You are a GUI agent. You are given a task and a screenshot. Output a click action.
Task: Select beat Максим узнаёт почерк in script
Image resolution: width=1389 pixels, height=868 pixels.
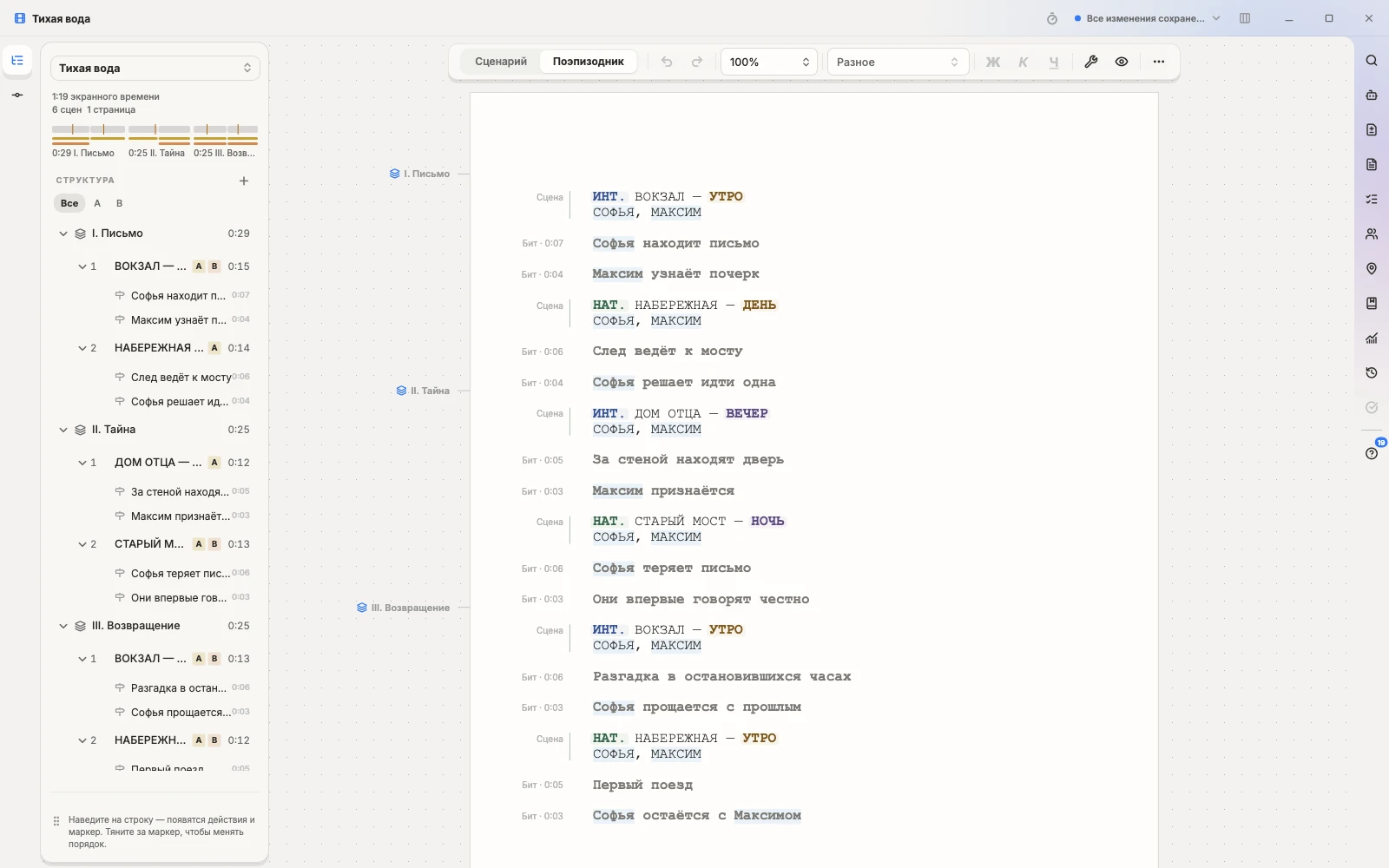pos(675,274)
